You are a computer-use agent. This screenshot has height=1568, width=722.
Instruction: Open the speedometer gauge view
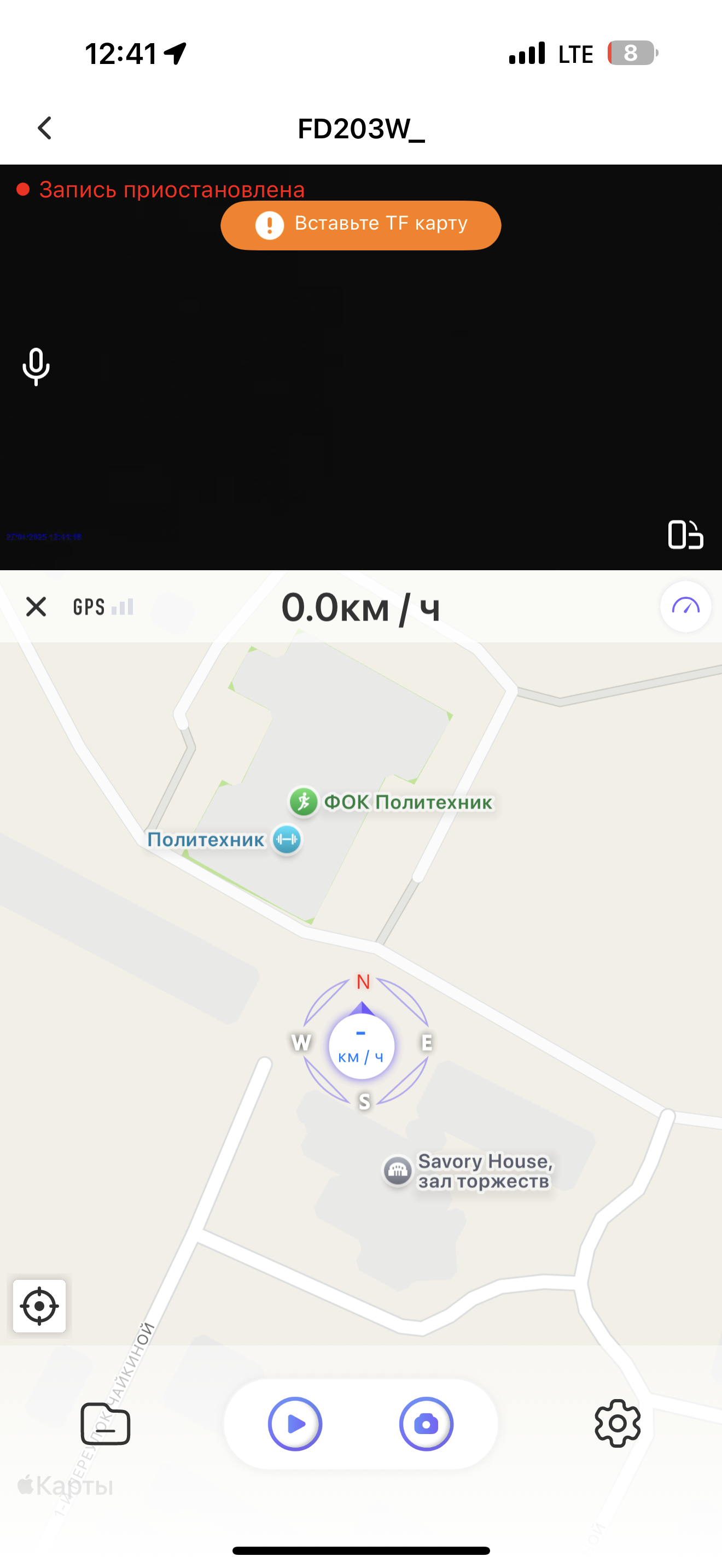[x=685, y=606]
